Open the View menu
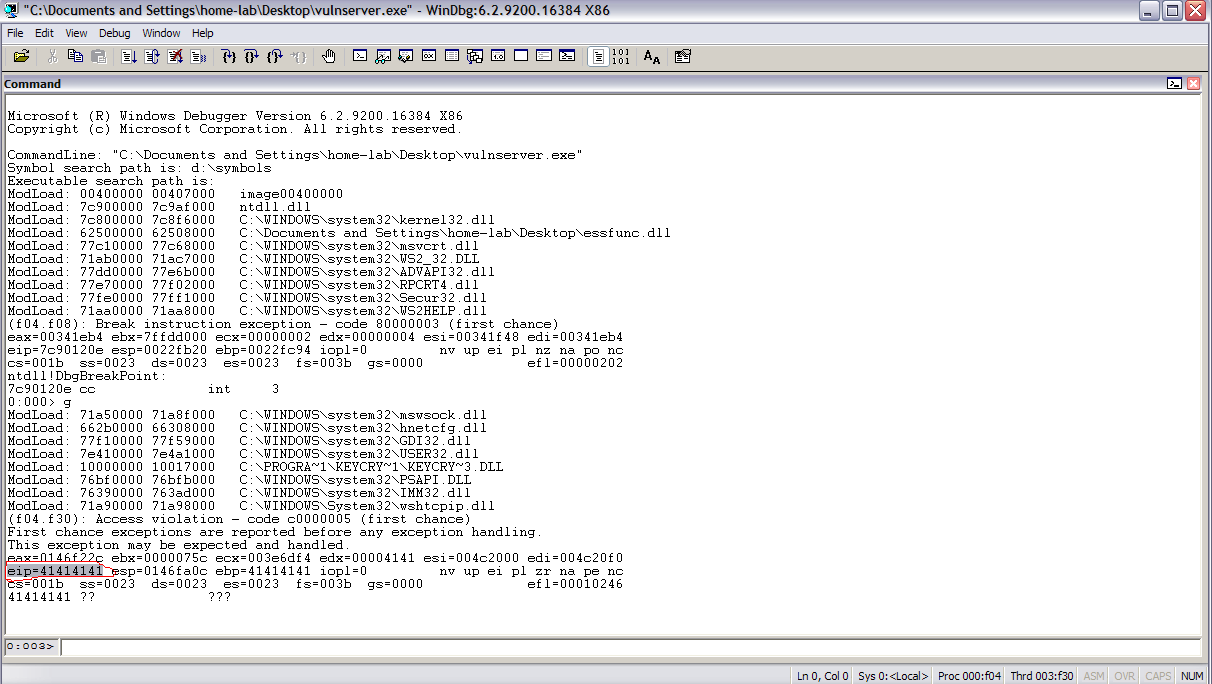 click(x=76, y=33)
